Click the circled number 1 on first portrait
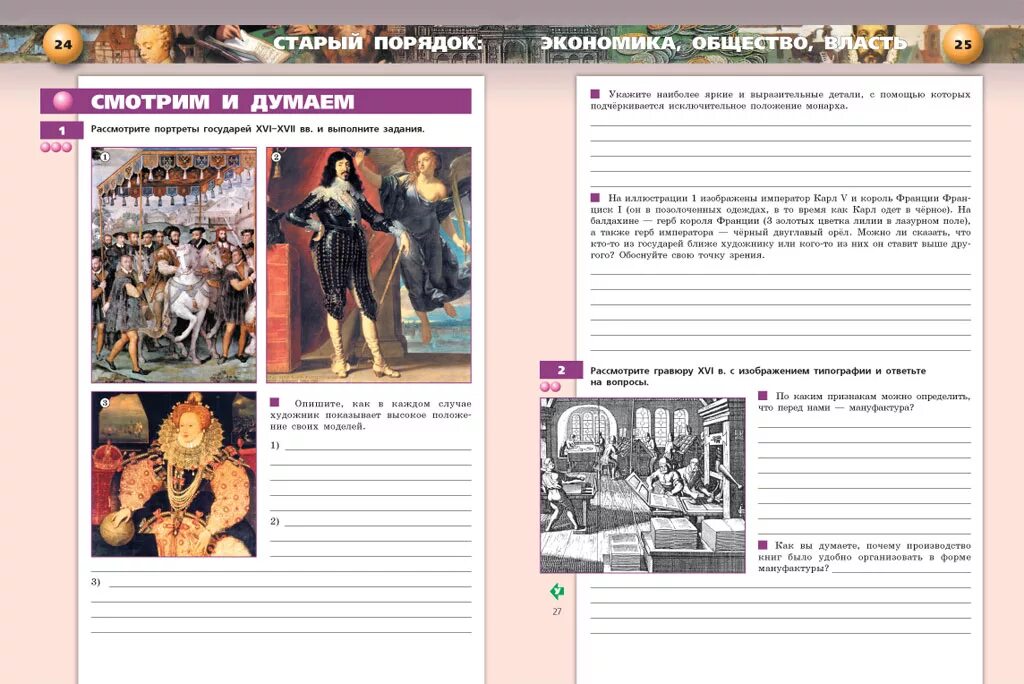The image size is (1024, 684). [x=104, y=156]
